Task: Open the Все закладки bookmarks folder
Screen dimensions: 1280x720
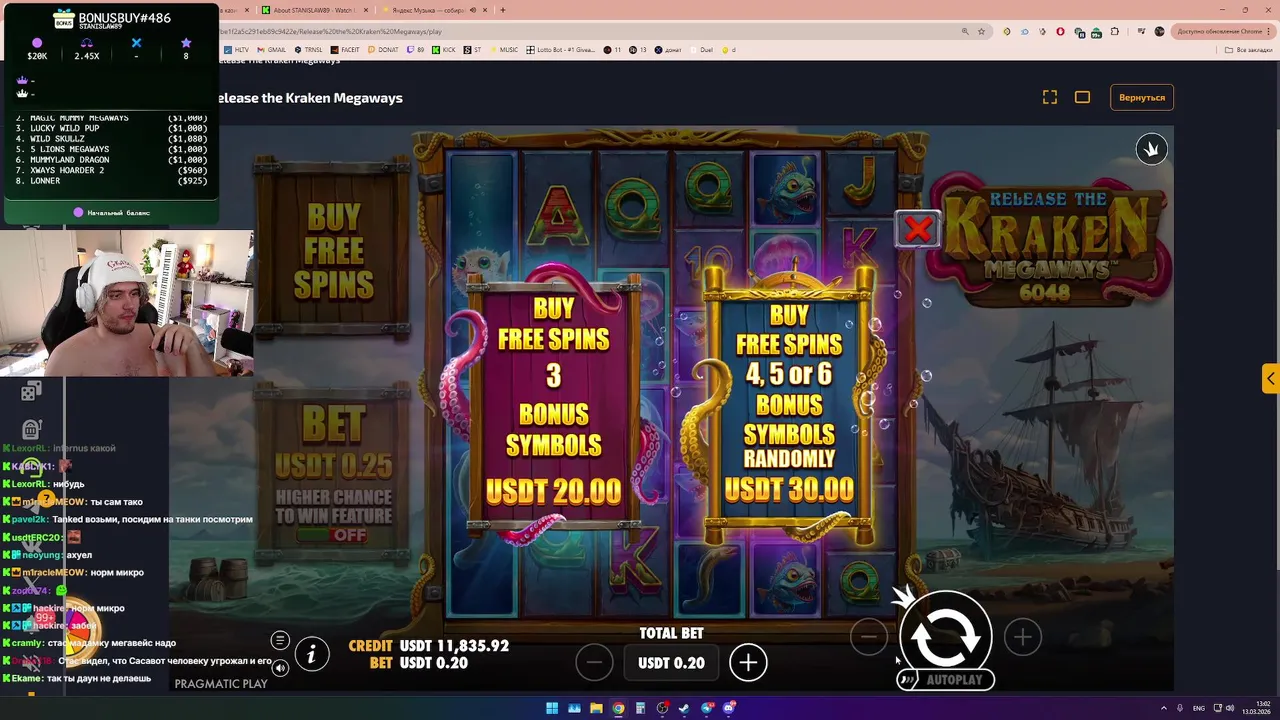Action: (1251, 49)
